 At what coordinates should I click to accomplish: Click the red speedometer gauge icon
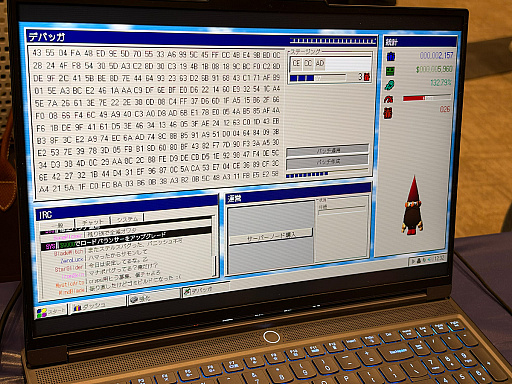pyautogui.click(x=389, y=99)
